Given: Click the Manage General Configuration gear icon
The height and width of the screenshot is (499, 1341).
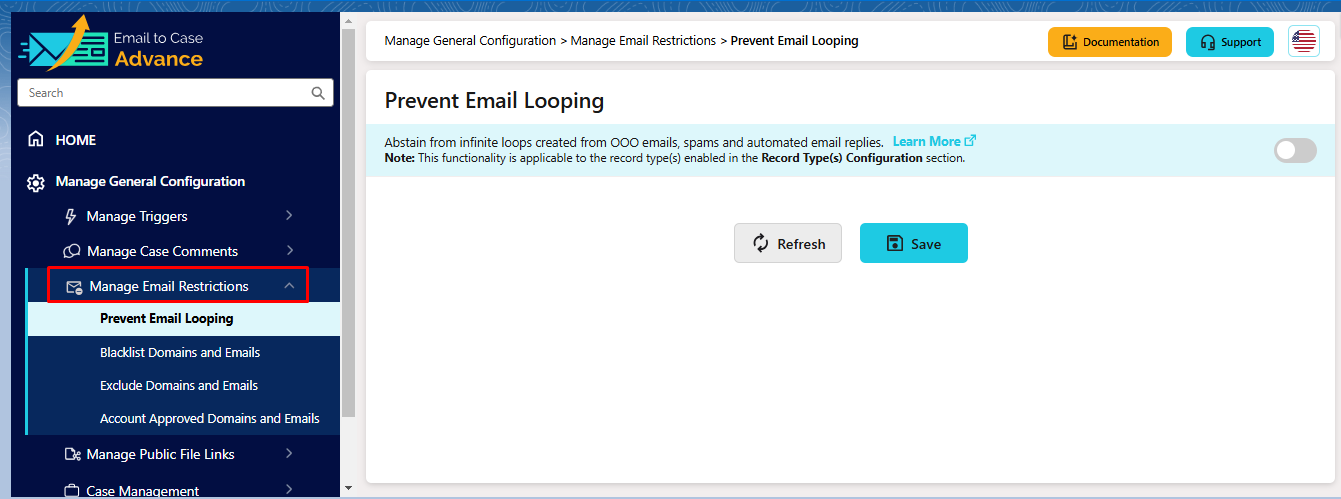Looking at the screenshot, I should tap(36, 182).
